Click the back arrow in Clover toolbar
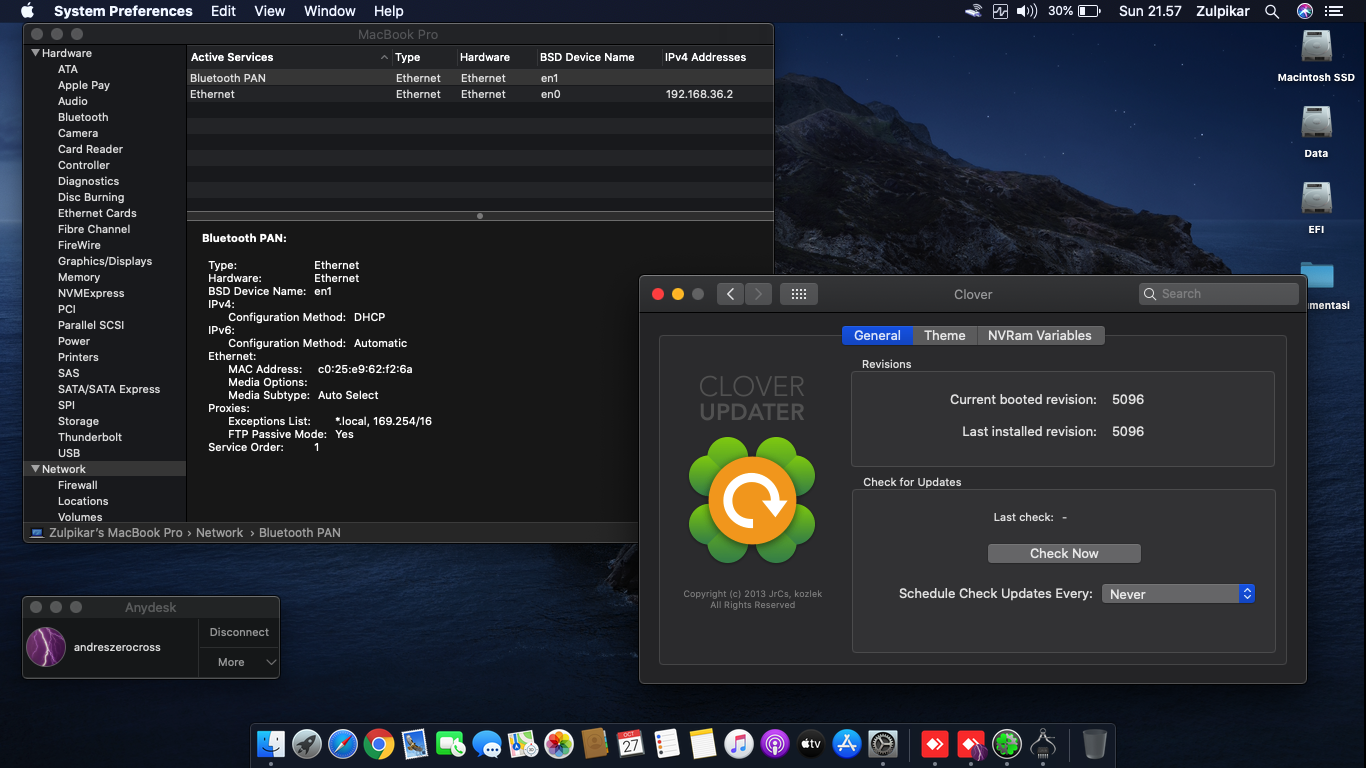 pos(730,294)
